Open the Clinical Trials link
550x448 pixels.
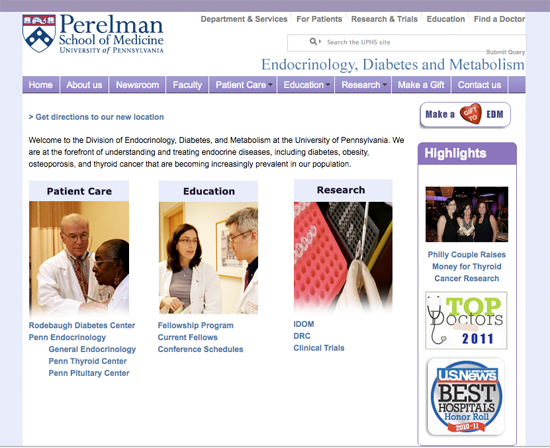pyautogui.click(x=319, y=348)
